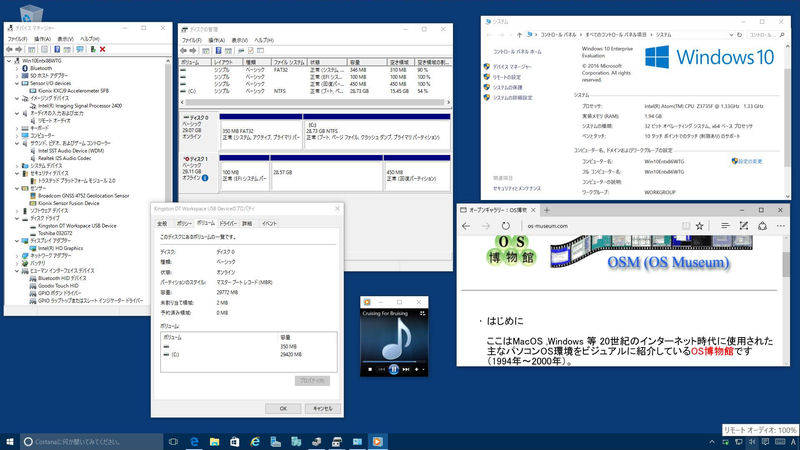The image size is (800, 450).
Task: Open Microsoft Edge from the taskbar
Action: point(194,441)
